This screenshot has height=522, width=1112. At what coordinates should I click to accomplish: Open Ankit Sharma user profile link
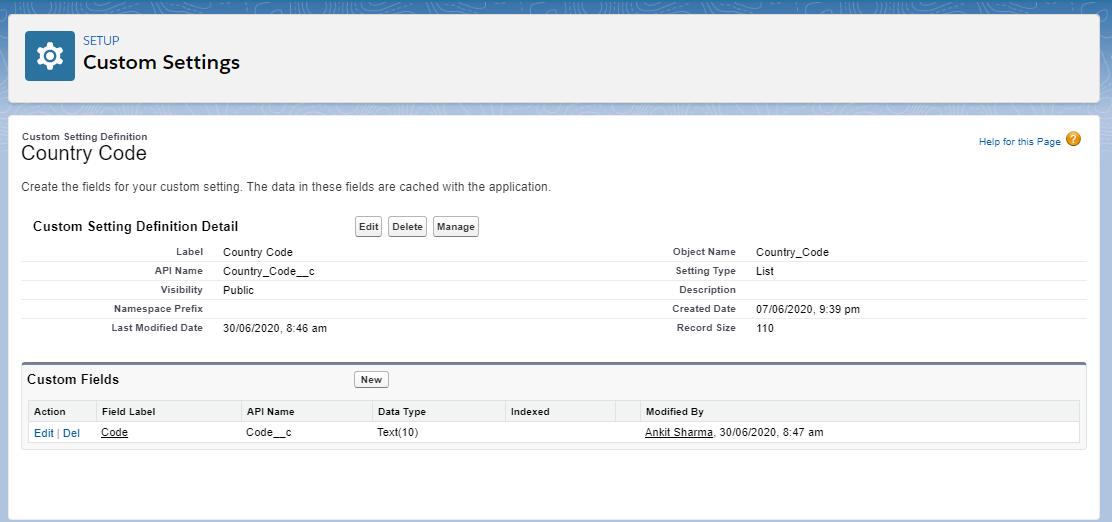click(x=678, y=433)
